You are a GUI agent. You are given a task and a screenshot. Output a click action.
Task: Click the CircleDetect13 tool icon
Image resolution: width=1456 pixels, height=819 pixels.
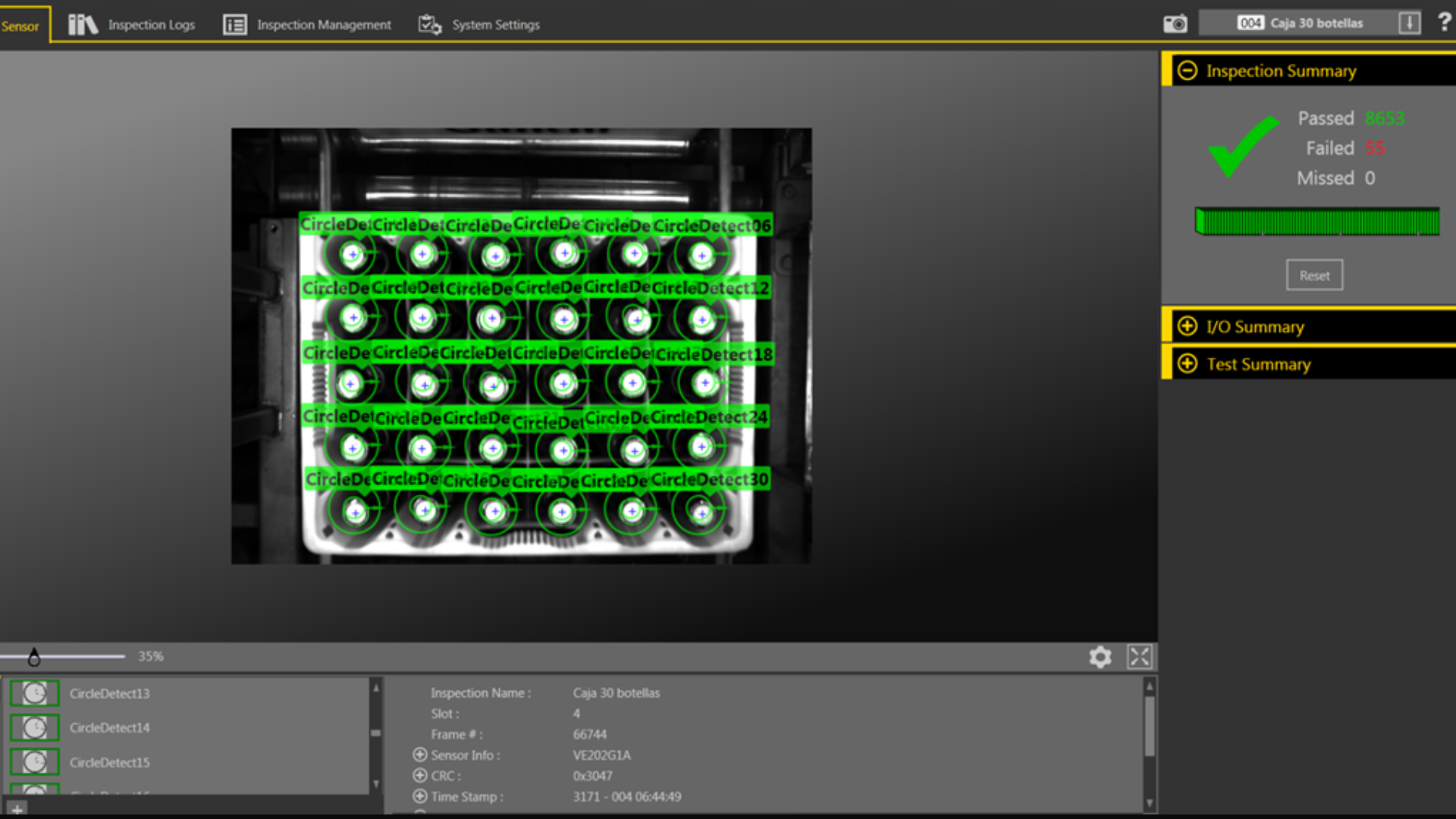tap(34, 693)
